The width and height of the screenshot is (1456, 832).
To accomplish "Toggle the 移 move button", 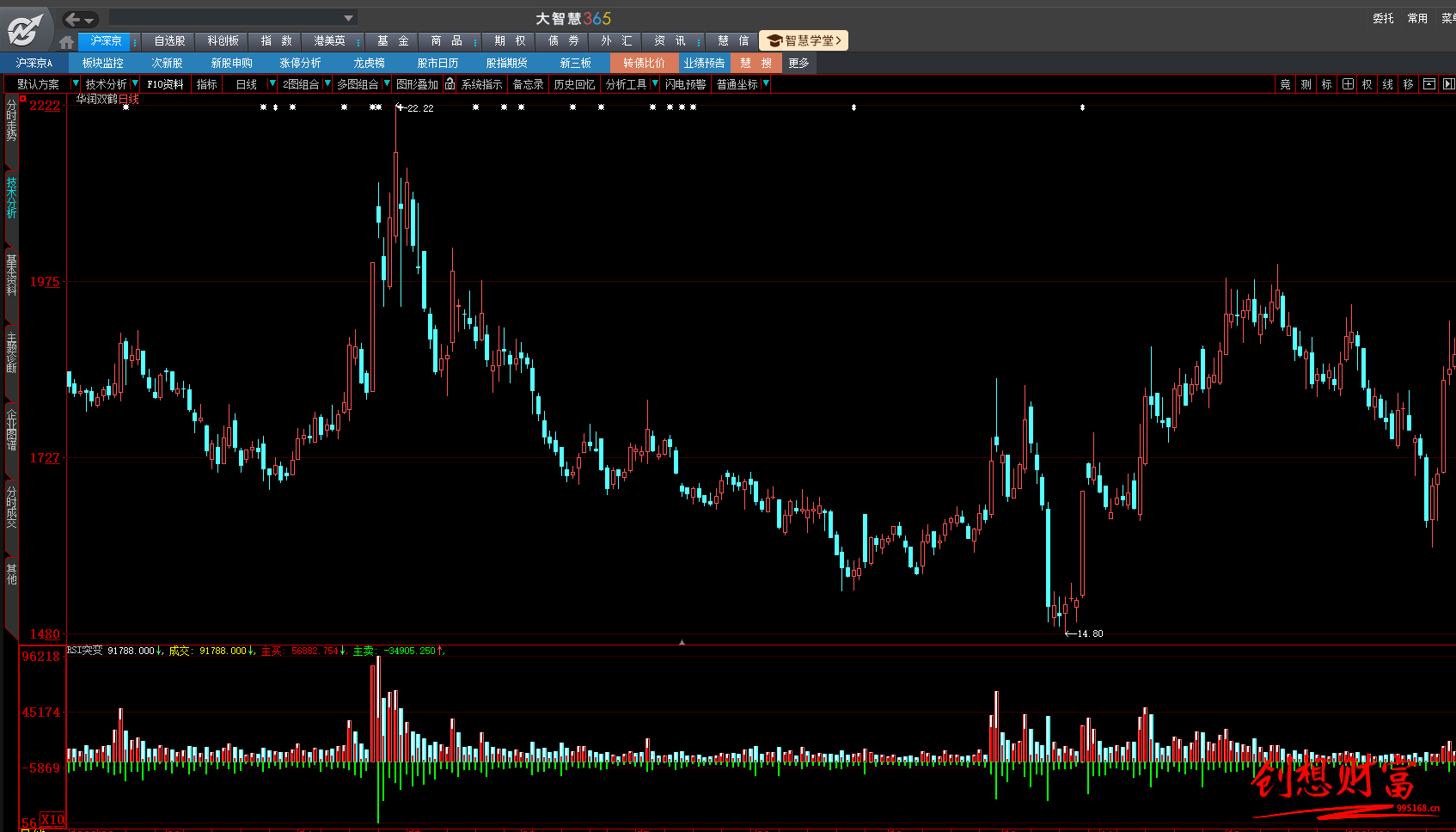I will click(1408, 84).
